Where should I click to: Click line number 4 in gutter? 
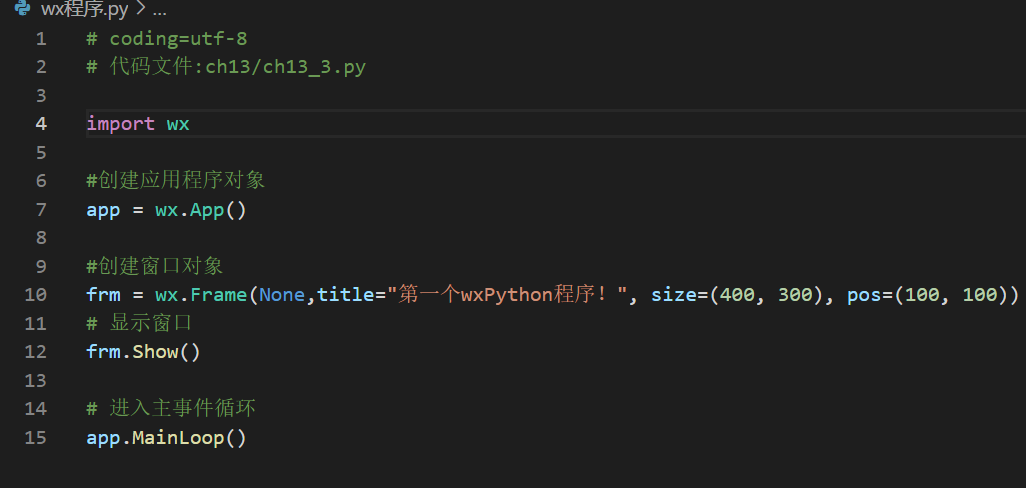[41, 124]
